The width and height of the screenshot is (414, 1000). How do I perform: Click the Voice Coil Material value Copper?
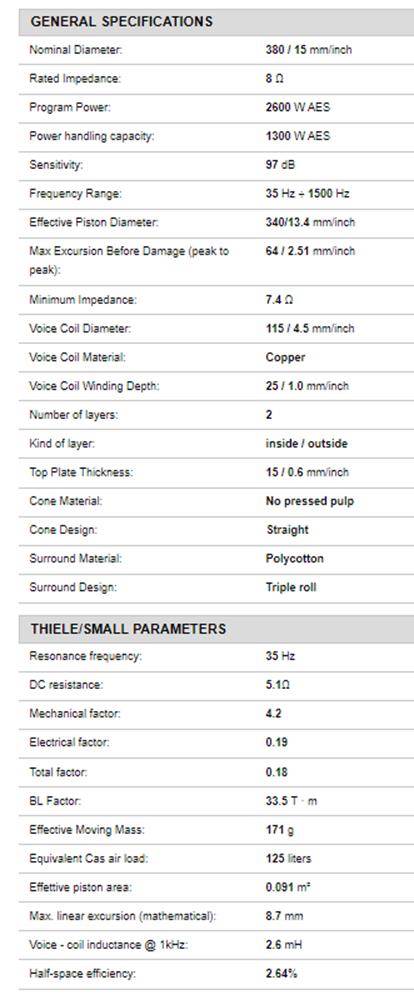pyautogui.click(x=285, y=357)
